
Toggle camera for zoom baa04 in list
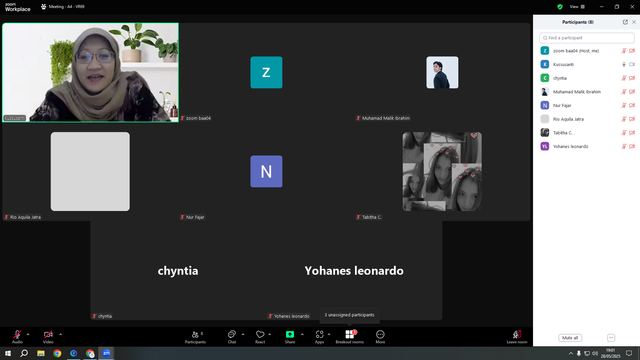(632, 51)
